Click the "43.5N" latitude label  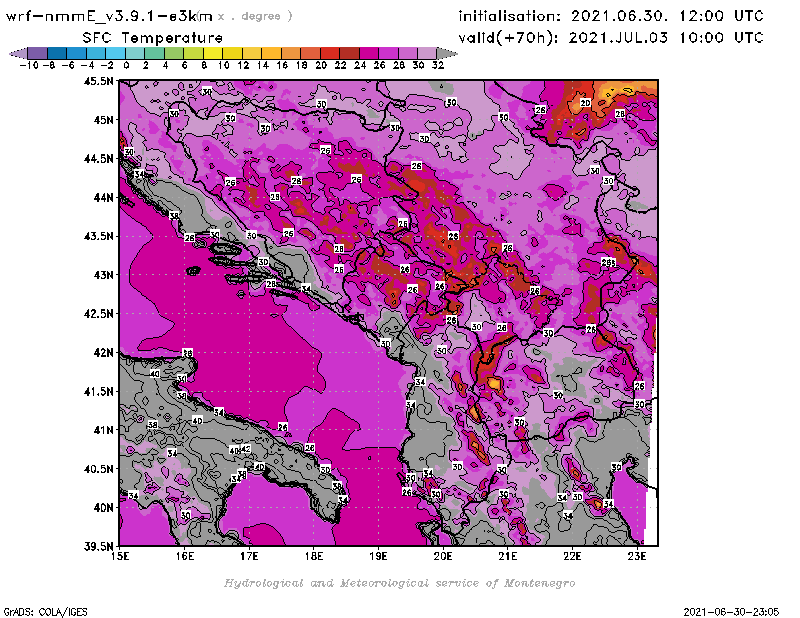point(98,236)
